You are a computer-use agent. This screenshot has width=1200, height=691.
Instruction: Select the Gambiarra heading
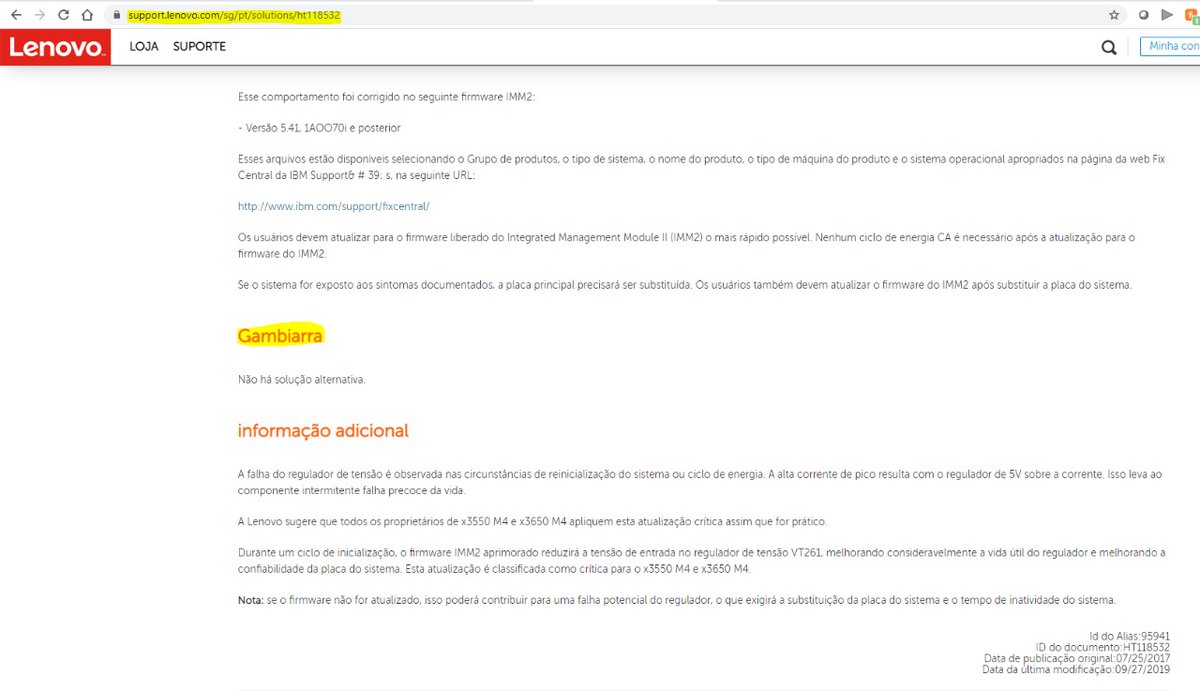(x=280, y=336)
